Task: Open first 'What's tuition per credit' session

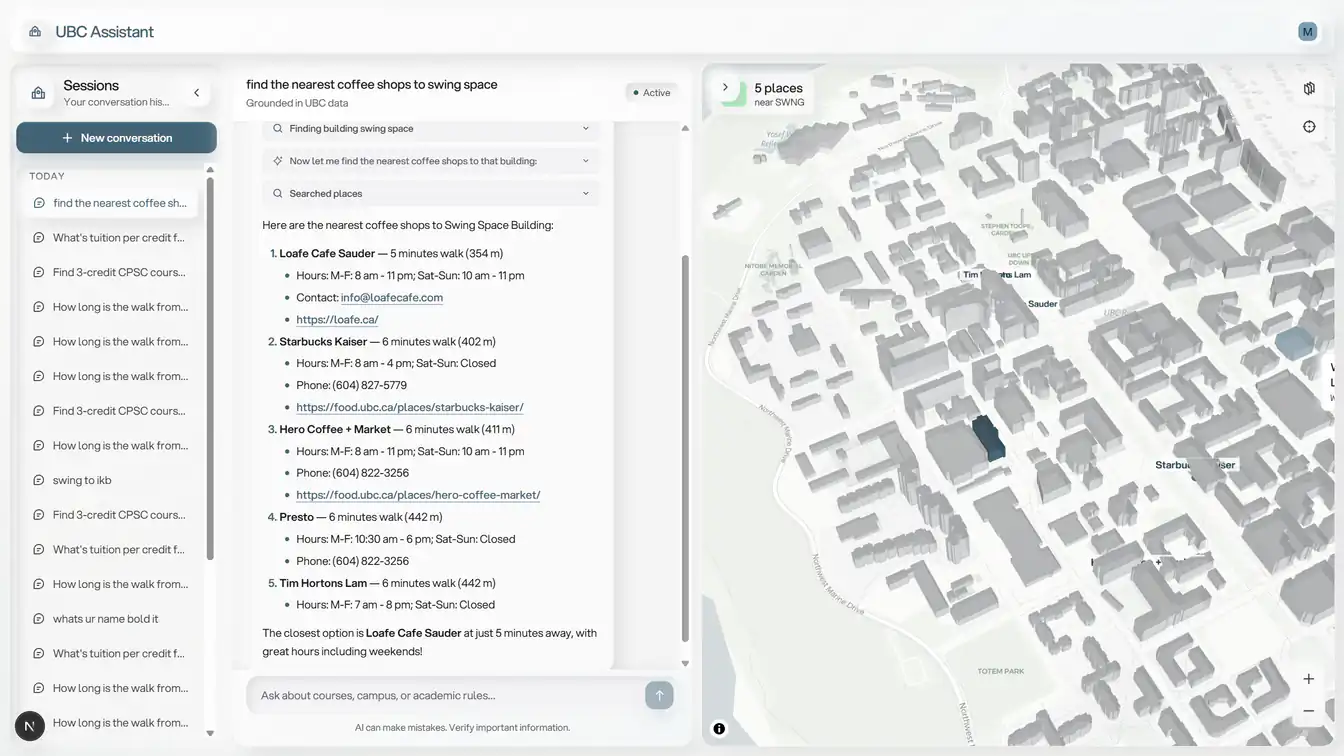Action: click(x=110, y=238)
